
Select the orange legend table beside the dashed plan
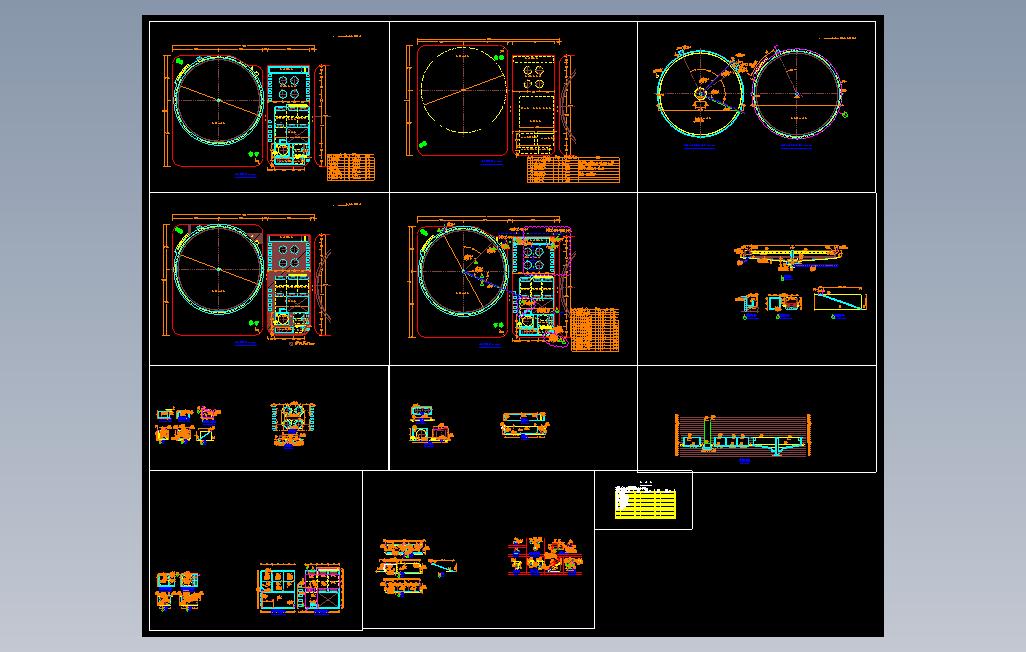(x=573, y=170)
